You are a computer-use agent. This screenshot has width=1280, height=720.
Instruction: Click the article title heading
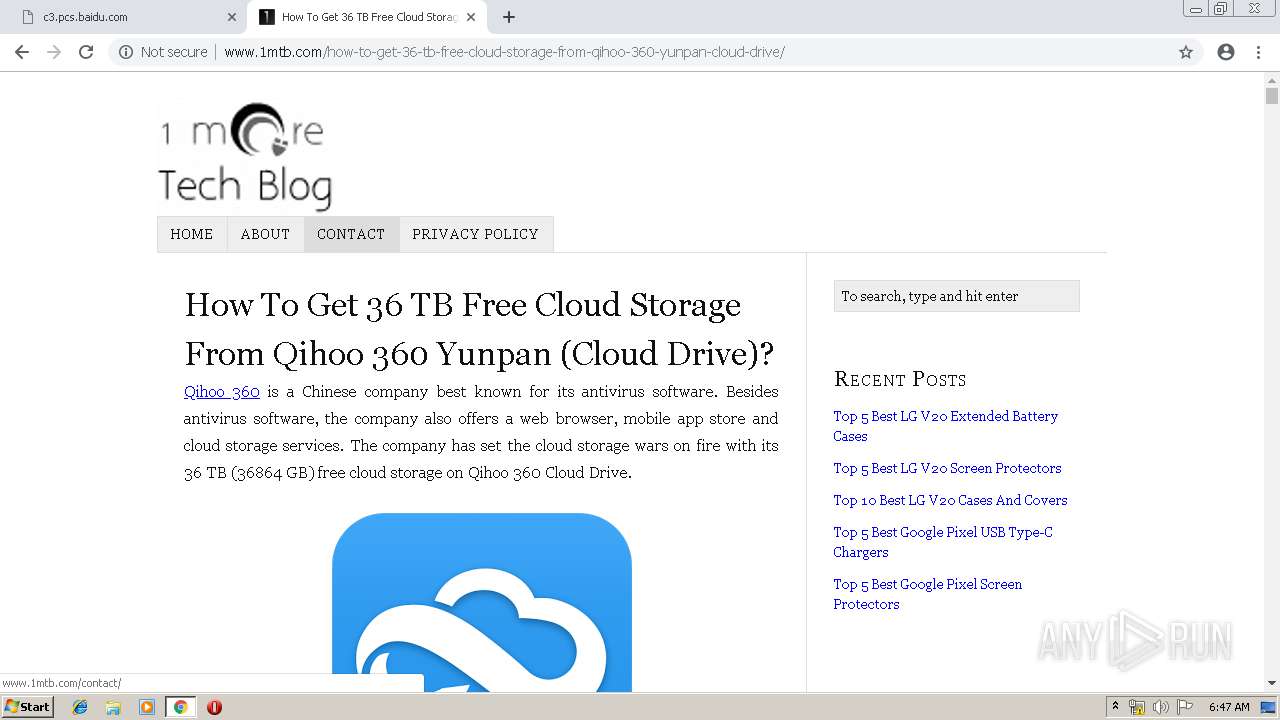479,329
